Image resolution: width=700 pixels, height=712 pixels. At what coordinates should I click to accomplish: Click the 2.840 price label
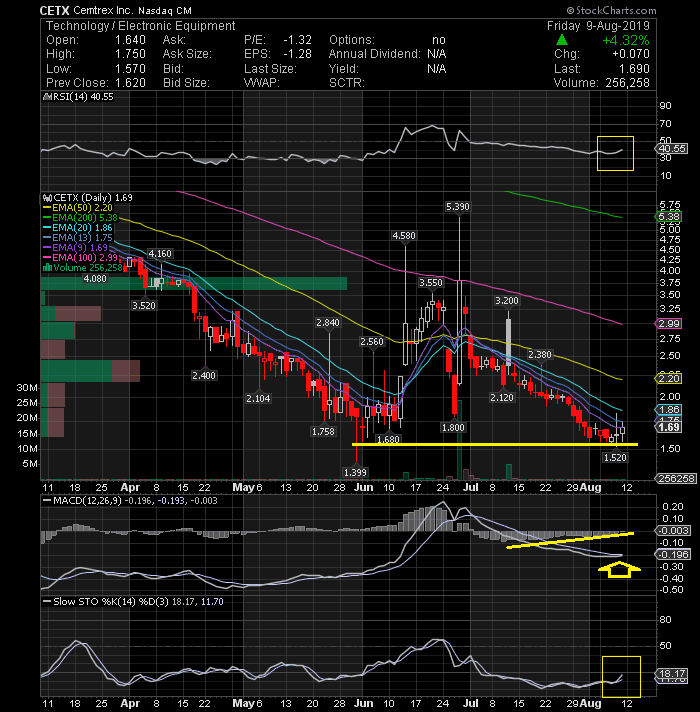click(328, 322)
